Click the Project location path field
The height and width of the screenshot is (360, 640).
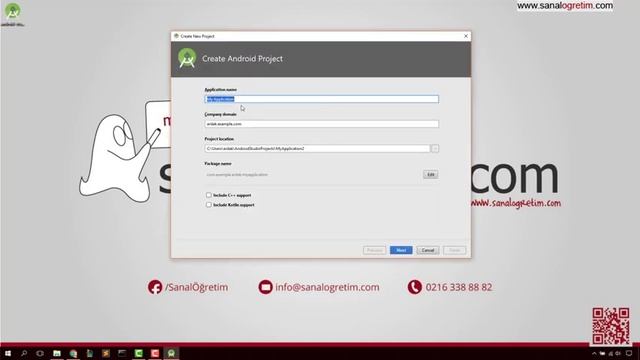coord(317,149)
